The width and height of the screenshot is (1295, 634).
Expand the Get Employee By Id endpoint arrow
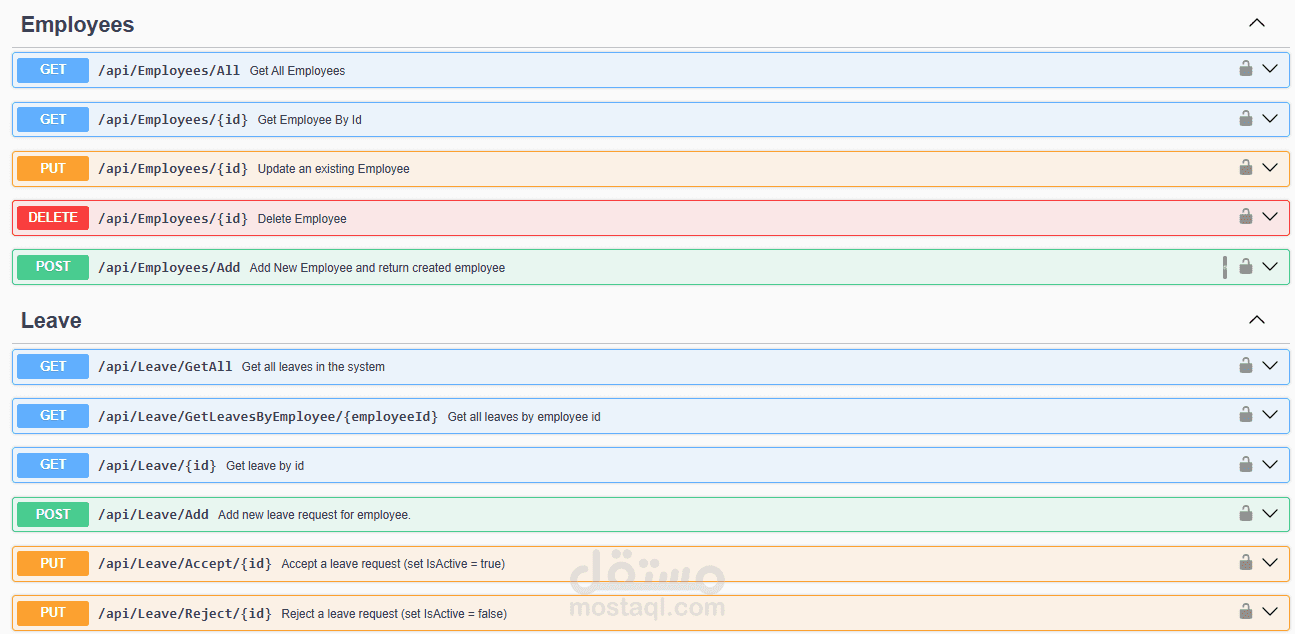[1270, 118]
